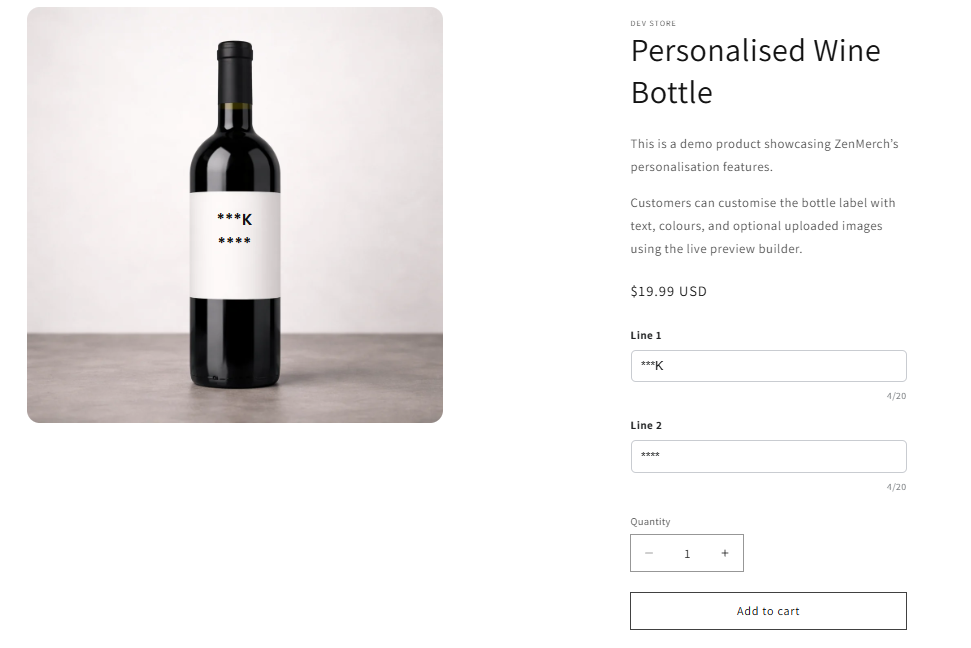This screenshot has width=971, height=648.
Task: Increase quantity with the plus icon
Action: (x=725, y=553)
